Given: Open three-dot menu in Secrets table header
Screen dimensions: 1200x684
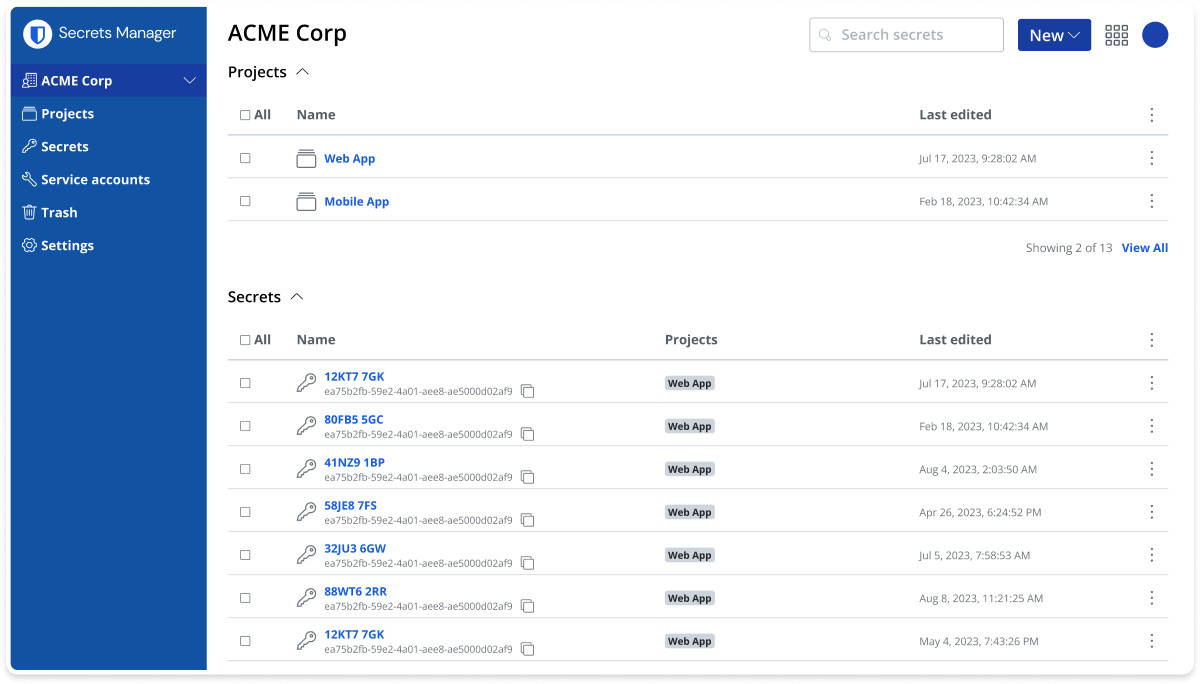Looking at the screenshot, I should tap(1151, 340).
